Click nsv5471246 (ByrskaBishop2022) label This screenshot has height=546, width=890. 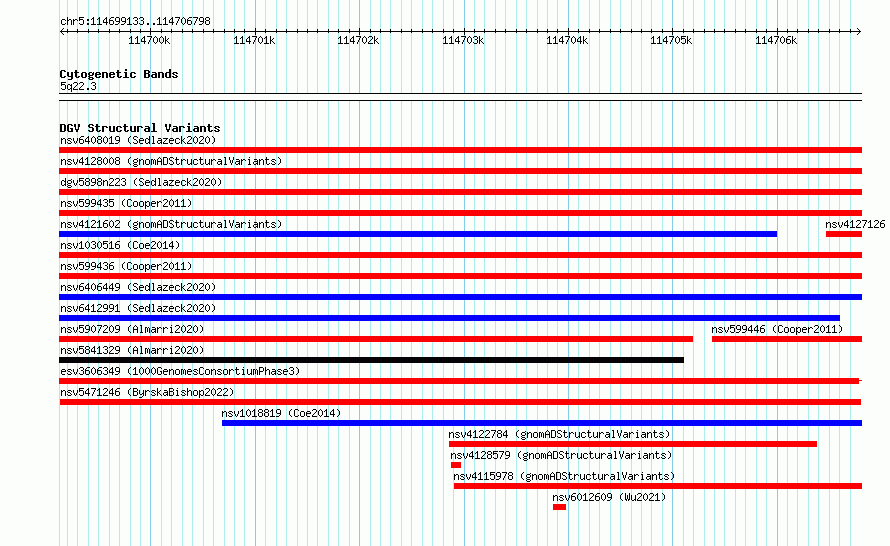coord(147,392)
